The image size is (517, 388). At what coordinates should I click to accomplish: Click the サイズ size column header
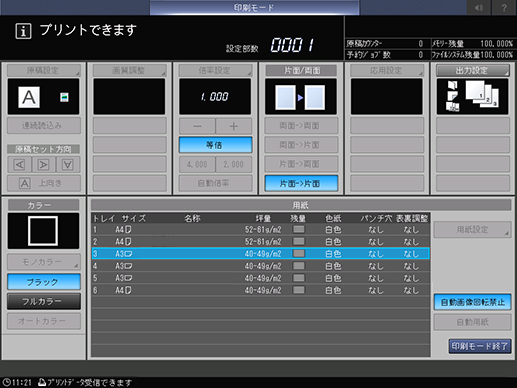(134, 219)
